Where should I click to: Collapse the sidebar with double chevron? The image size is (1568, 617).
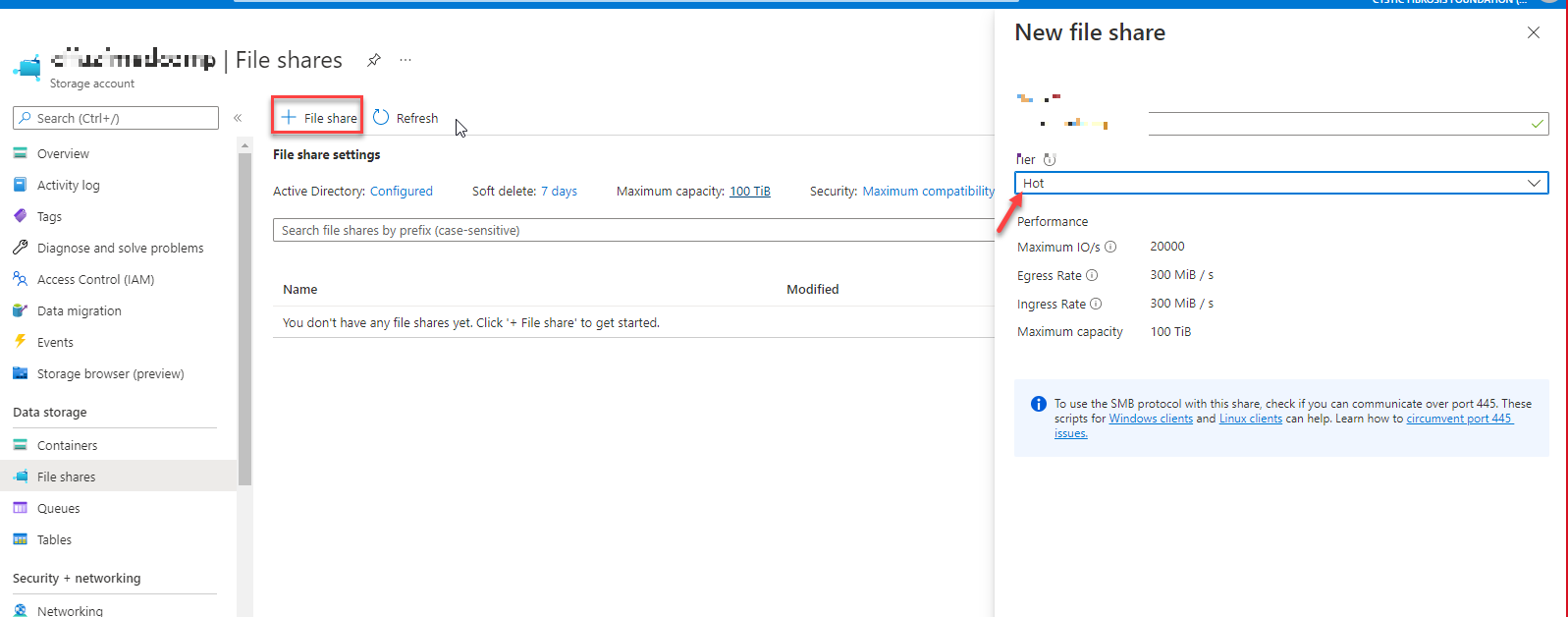click(238, 118)
